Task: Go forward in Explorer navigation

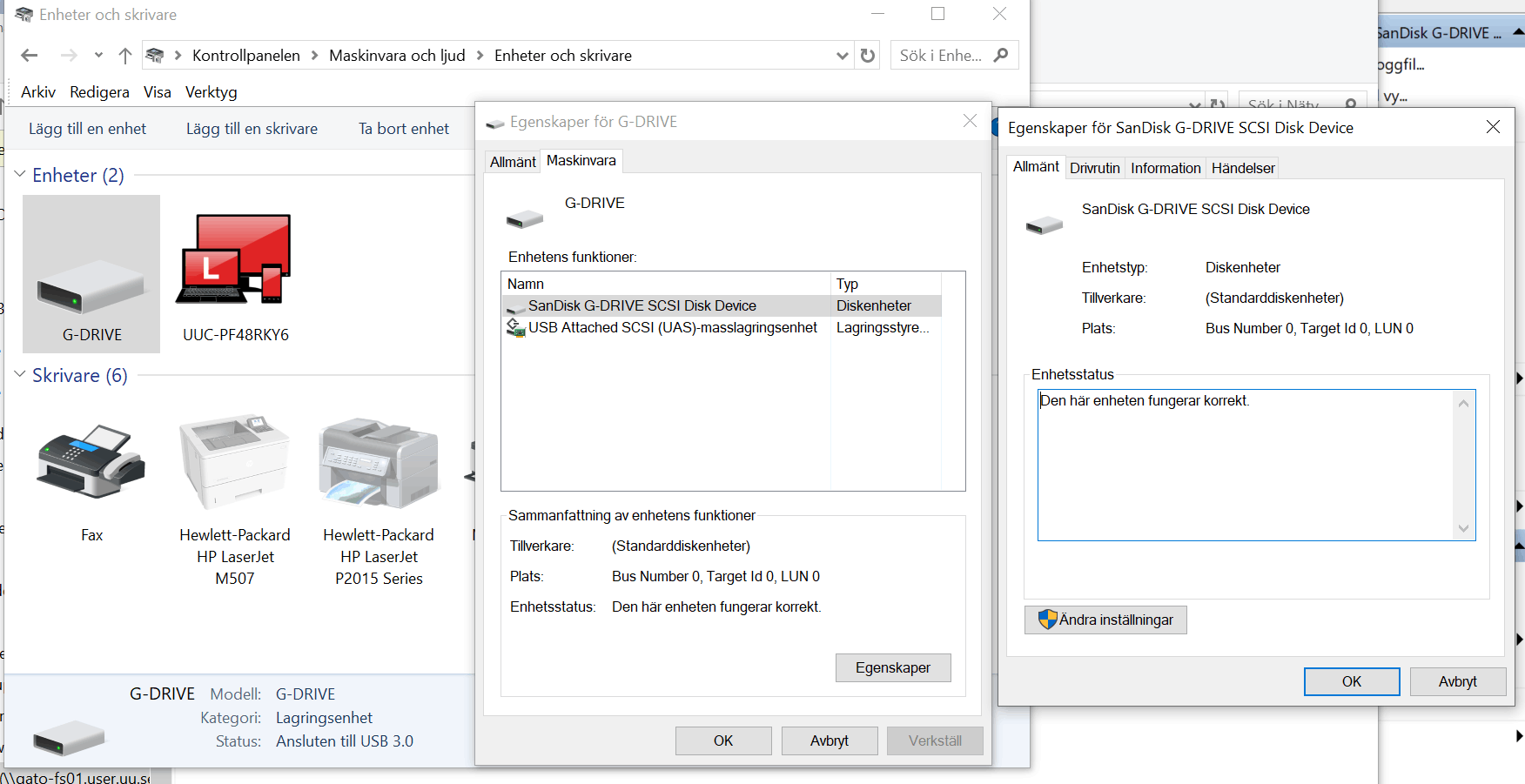Action: (x=69, y=56)
